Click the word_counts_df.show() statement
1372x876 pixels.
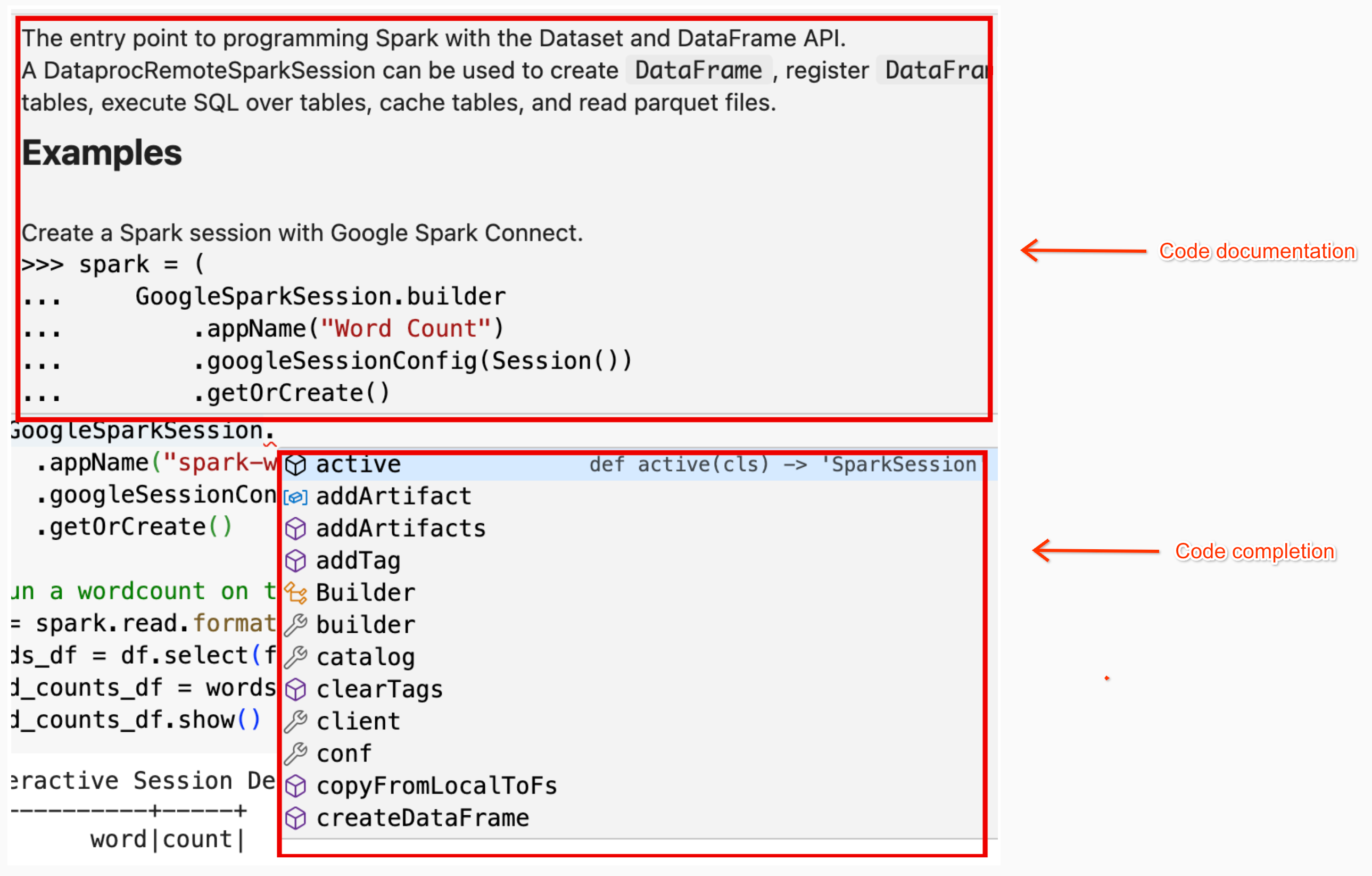134,719
